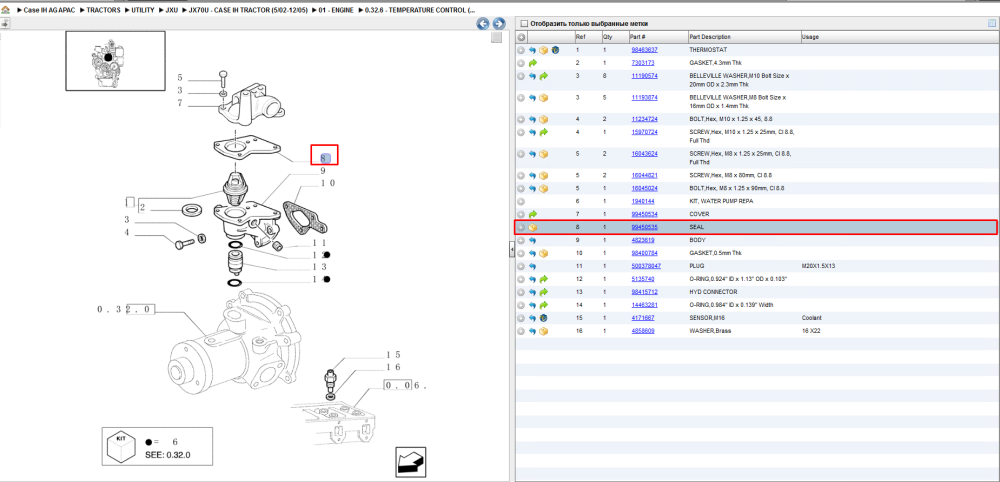Screen dimensions: 1000x482
Task: Click the 'Usage' column header
Action: point(810,37)
